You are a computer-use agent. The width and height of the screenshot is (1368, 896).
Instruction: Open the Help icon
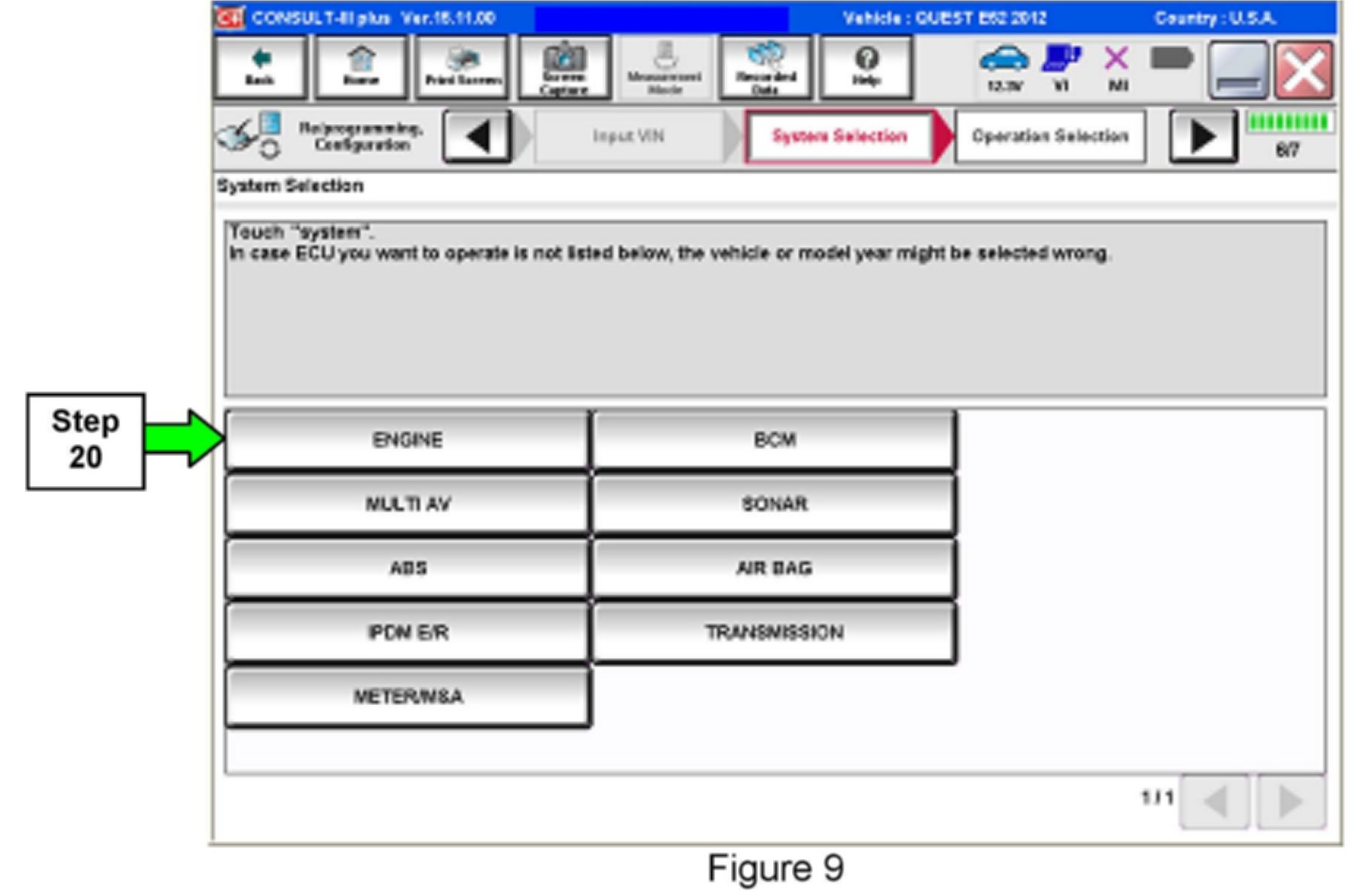pos(866,68)
